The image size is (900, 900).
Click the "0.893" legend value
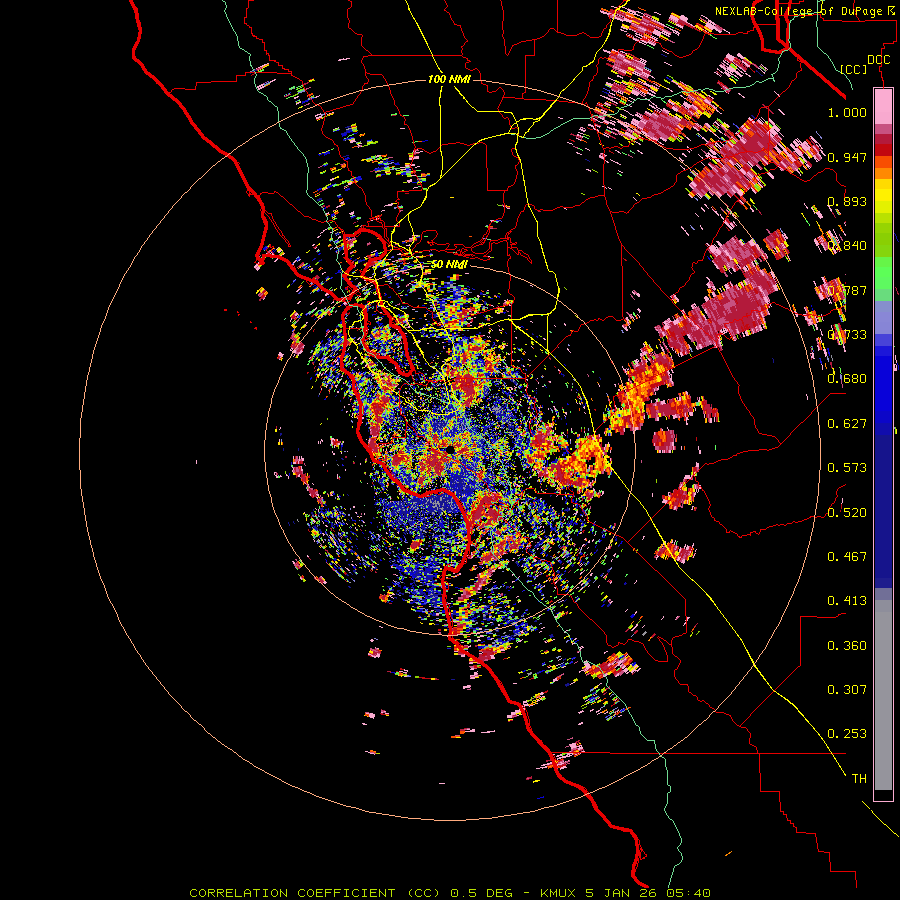[x=847, y=201]
